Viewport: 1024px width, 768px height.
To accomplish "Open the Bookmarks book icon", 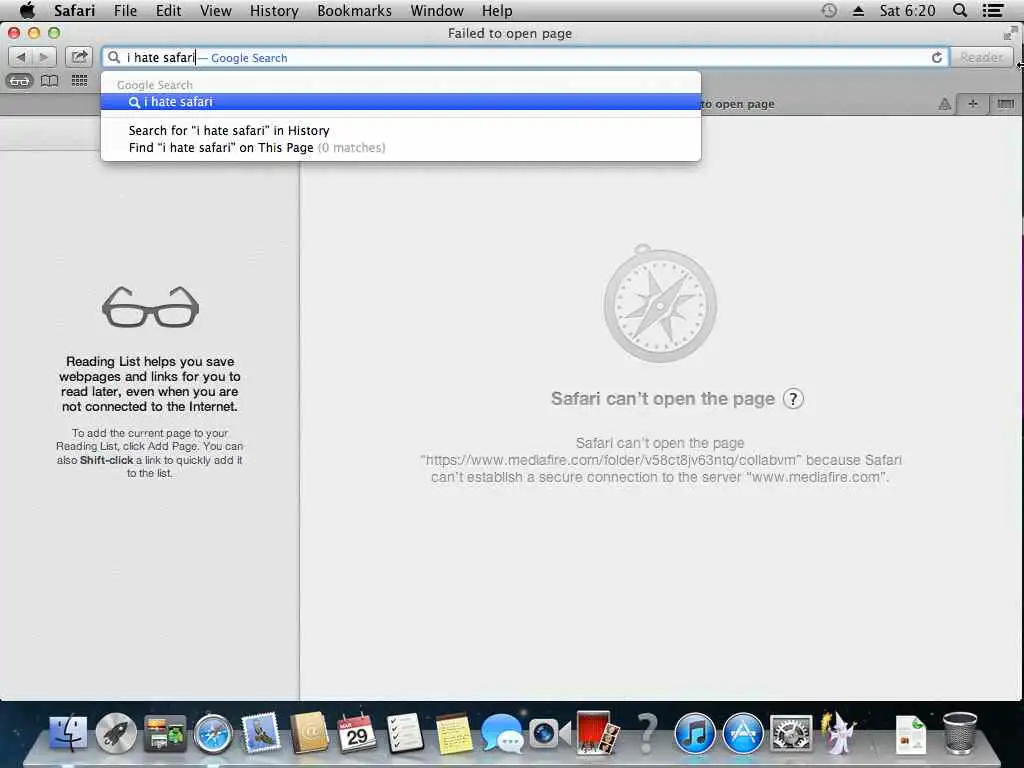I will point(50,81).
